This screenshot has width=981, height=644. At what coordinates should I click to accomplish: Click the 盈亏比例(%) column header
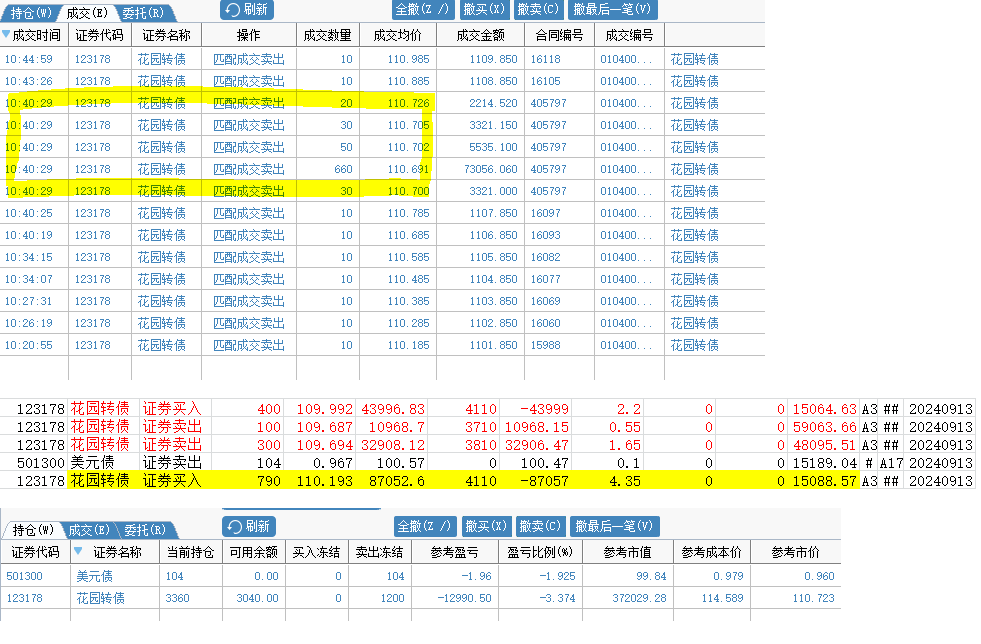[541, 552]
